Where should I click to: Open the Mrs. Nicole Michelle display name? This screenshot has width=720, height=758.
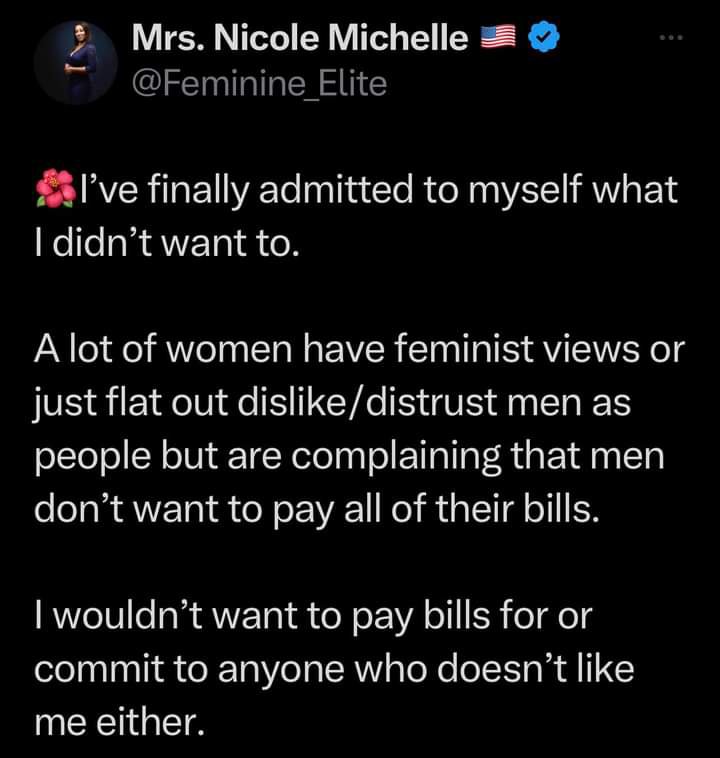point(300,39)
